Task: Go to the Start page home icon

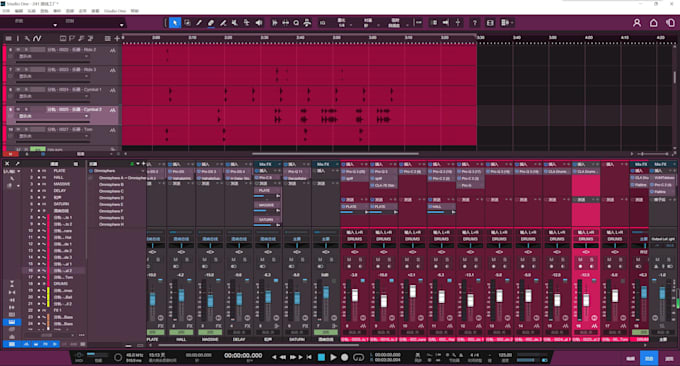Action: click(x=654, y=23)
